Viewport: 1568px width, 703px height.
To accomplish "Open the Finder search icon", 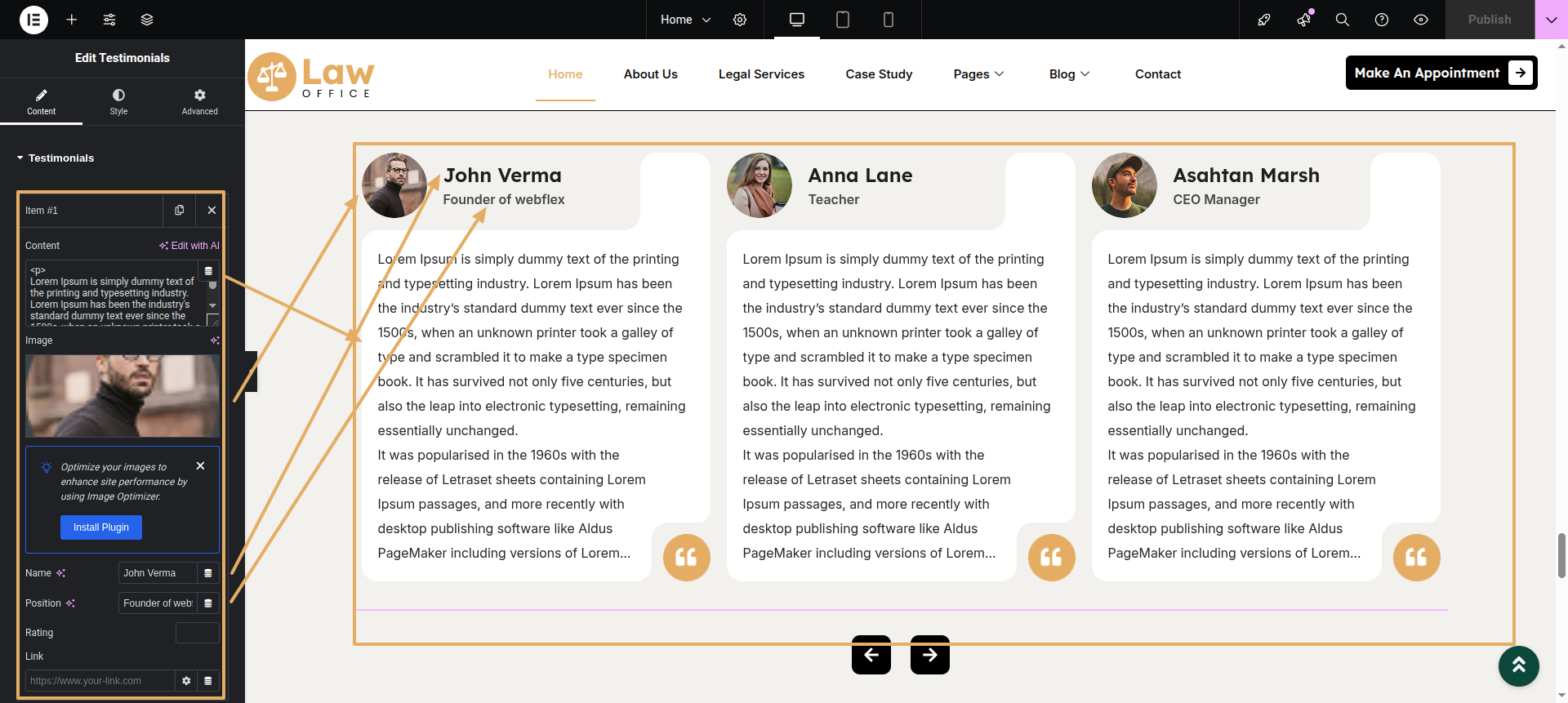I will click(x=1342, y=20).
